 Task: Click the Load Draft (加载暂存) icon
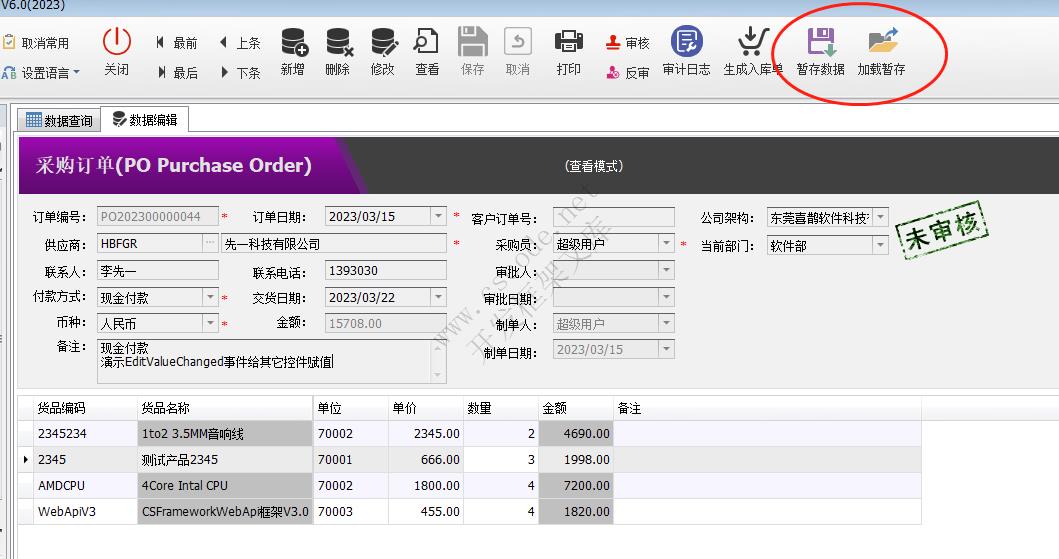(881, 42)
